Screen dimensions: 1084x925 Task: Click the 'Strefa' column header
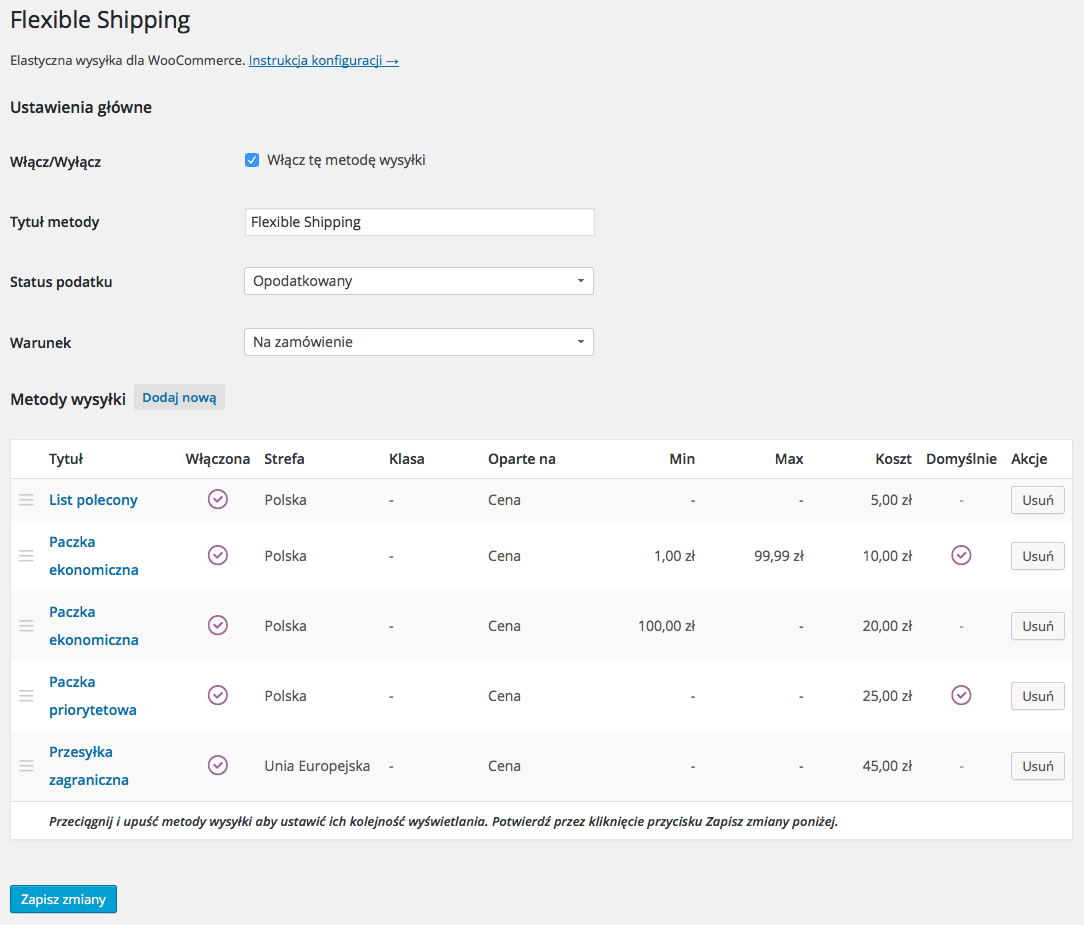click(x=284, y=459)
